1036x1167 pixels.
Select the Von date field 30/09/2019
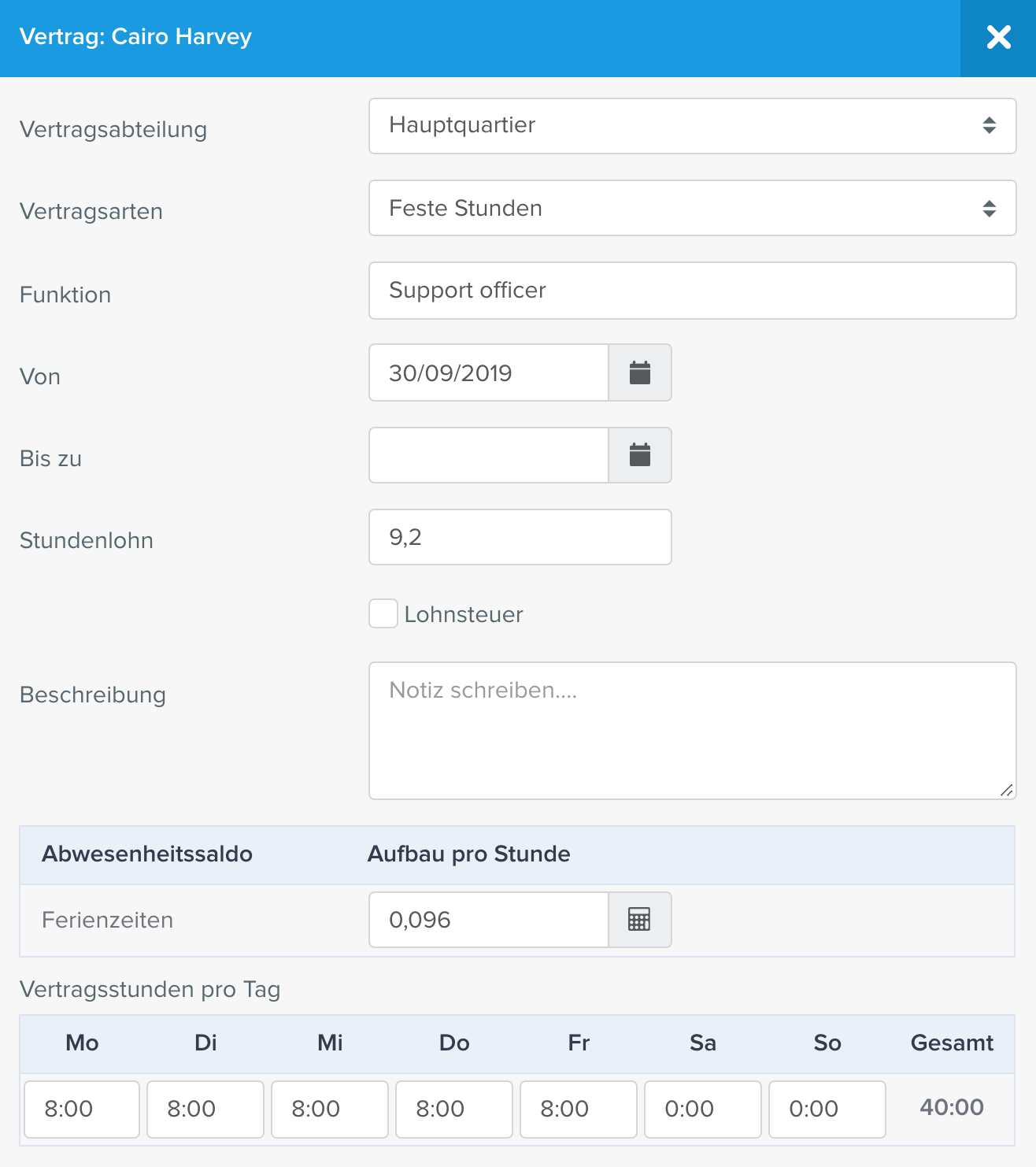[489, 372]
